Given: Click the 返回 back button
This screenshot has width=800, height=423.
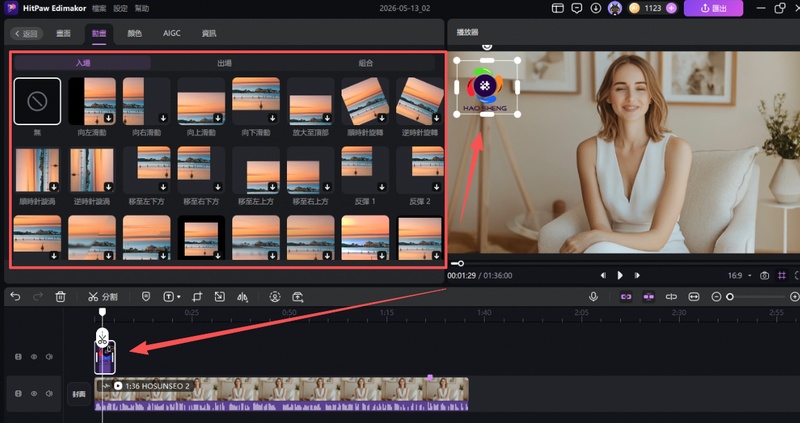Looking at the screenshot, I should 27,34.
